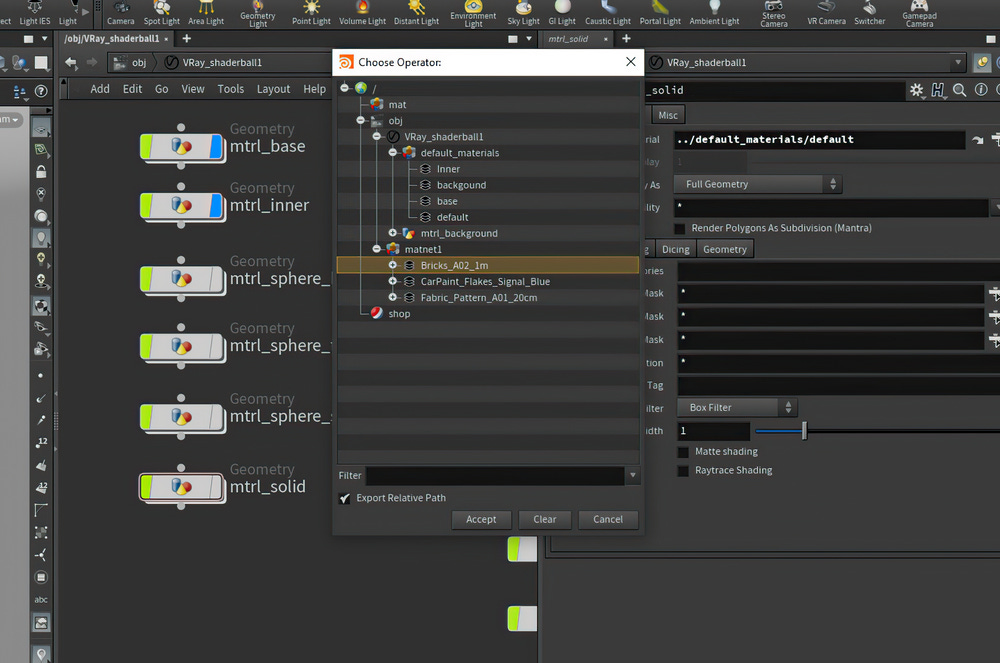Enable Matte shading checkbox
The height and width of the screenshot is (663, 1000).
[x=683, y=452]
